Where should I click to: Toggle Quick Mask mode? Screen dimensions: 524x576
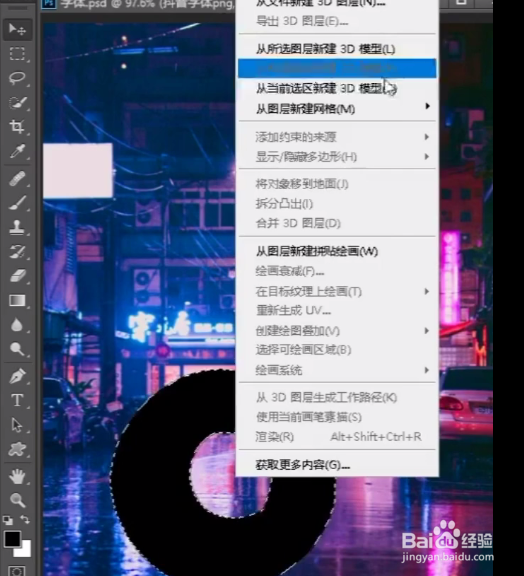[x=16, y=571]
